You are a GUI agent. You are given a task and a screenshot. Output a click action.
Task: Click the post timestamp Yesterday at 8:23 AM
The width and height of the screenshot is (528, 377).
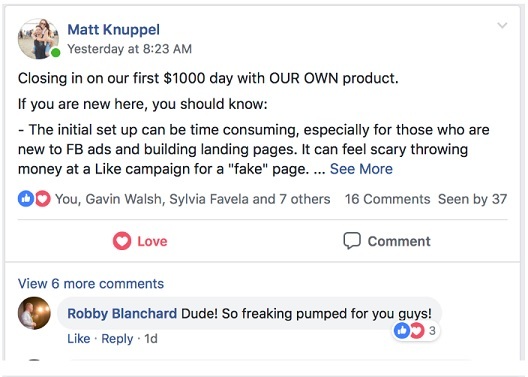tap(129, 49)
